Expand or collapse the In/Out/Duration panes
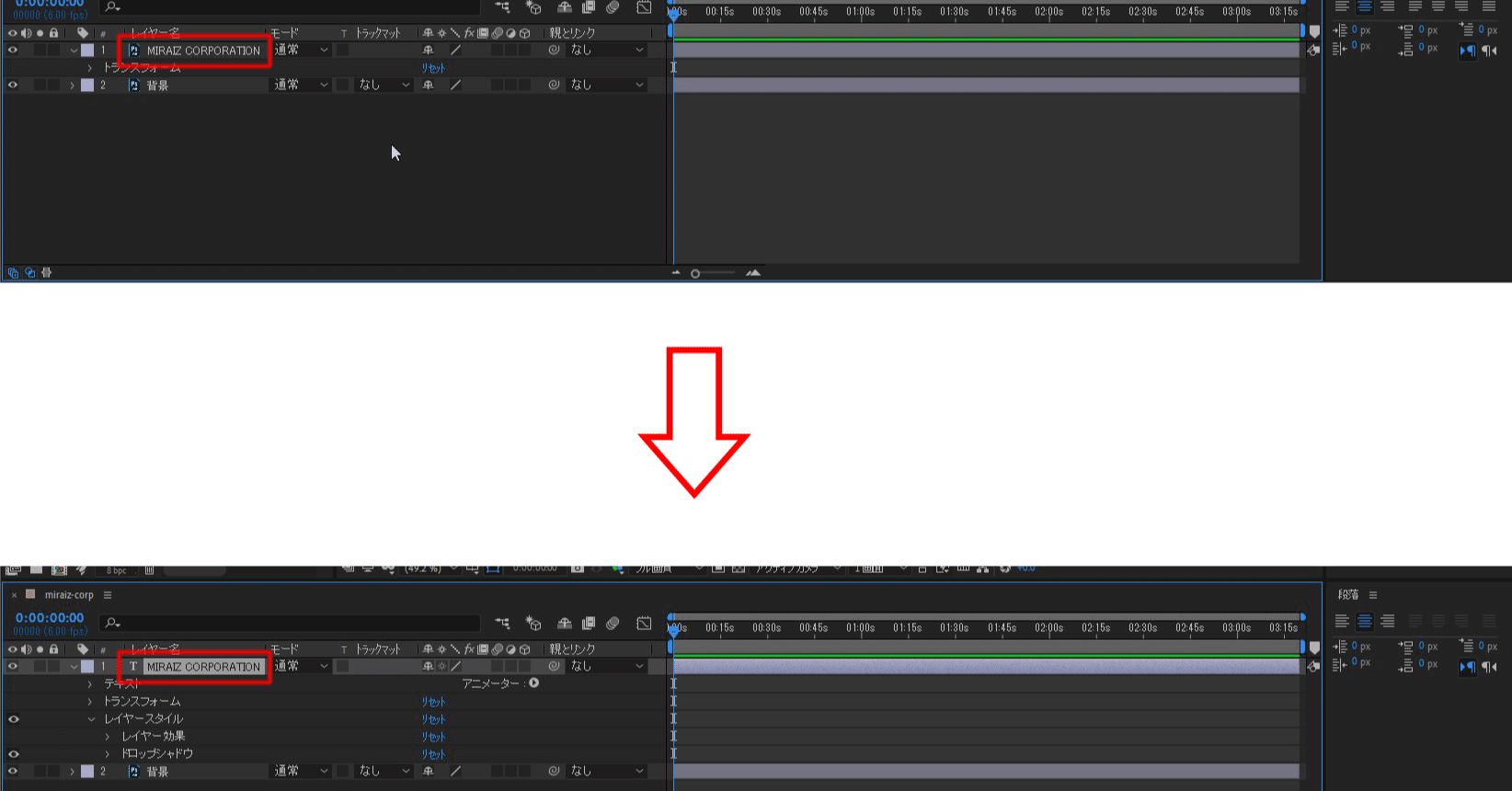The image size is (1512, 791). (46, 272)
